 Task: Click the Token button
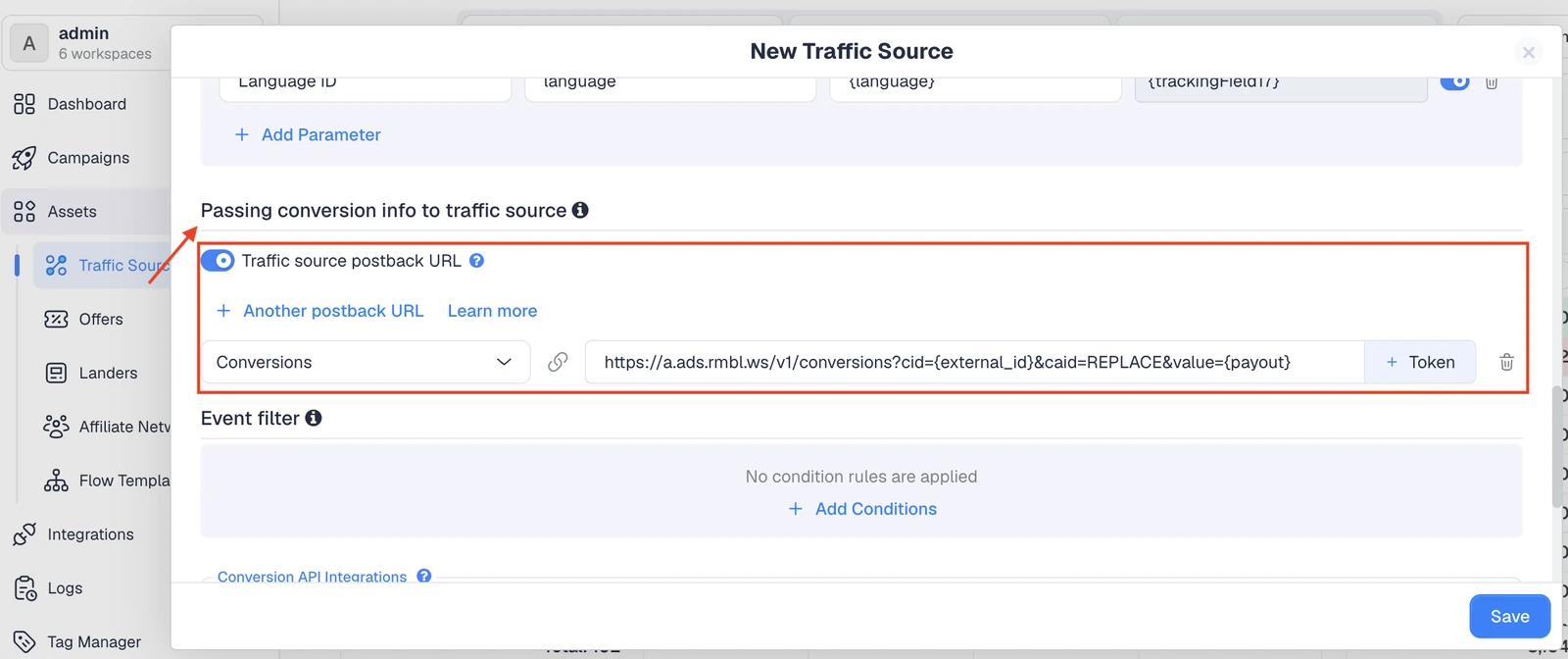(1420, 362)
